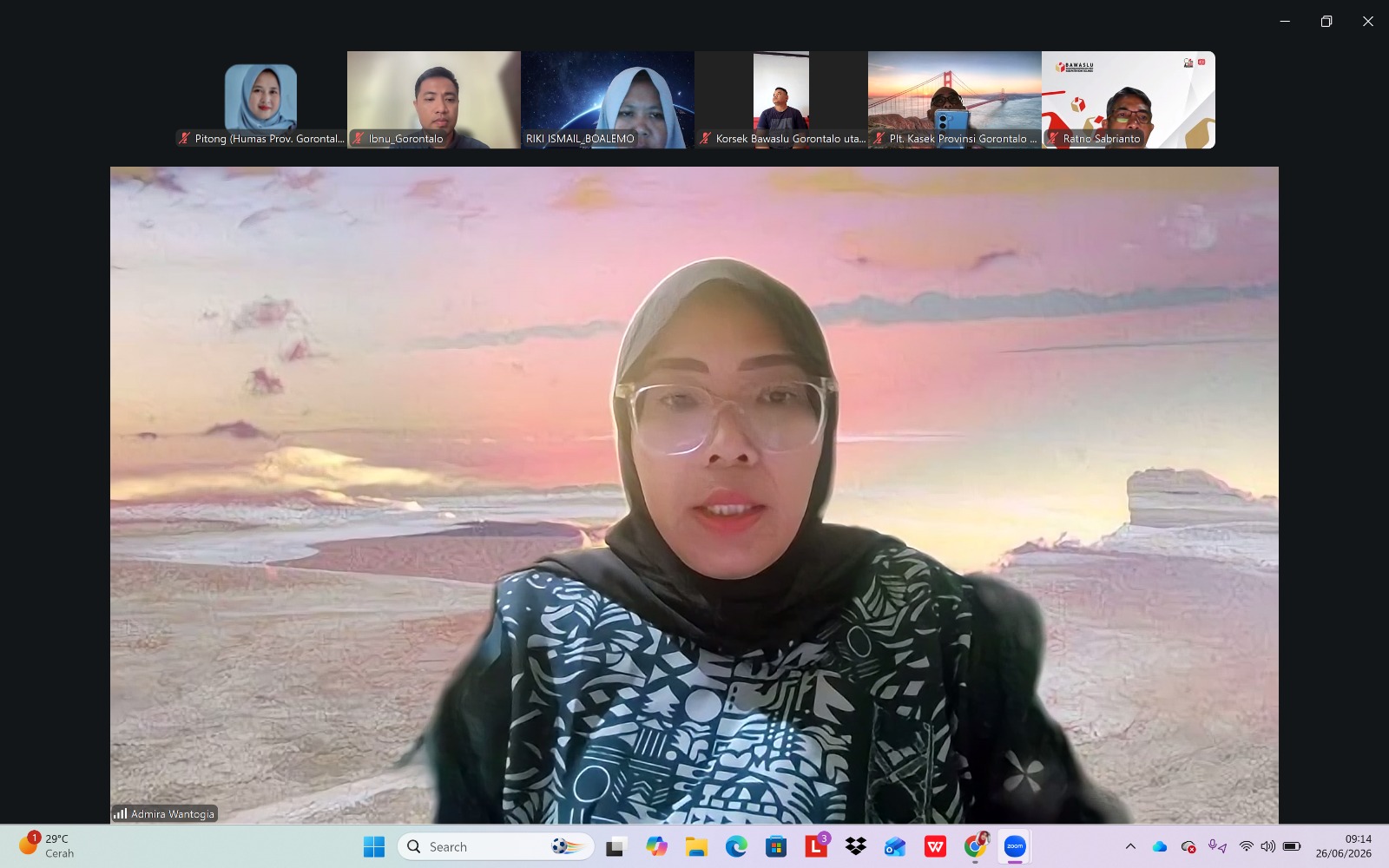Open Task View in taskbar
The image size is (1389, 868).
tap(616, 846)
